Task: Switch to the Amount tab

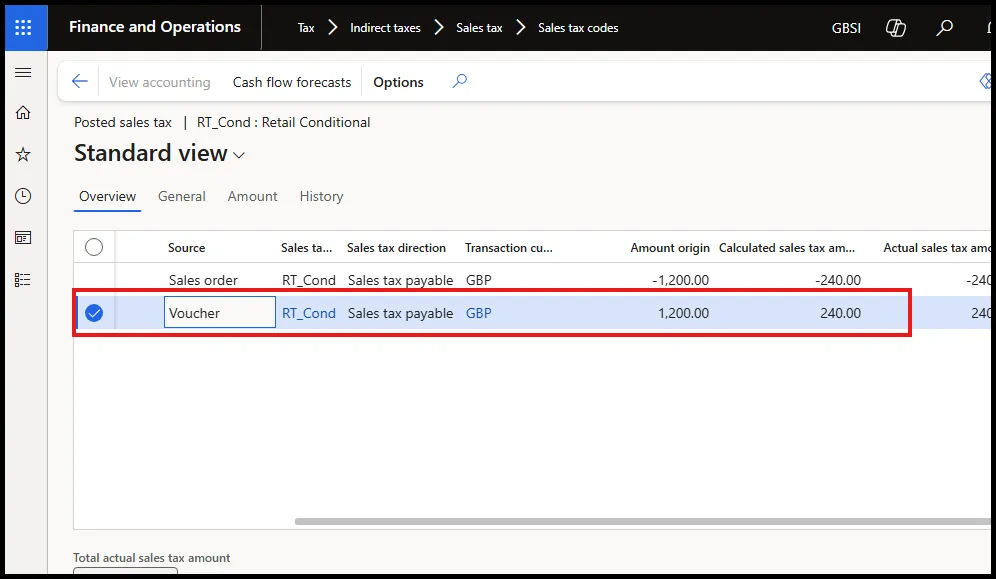Action: point(252,196)
